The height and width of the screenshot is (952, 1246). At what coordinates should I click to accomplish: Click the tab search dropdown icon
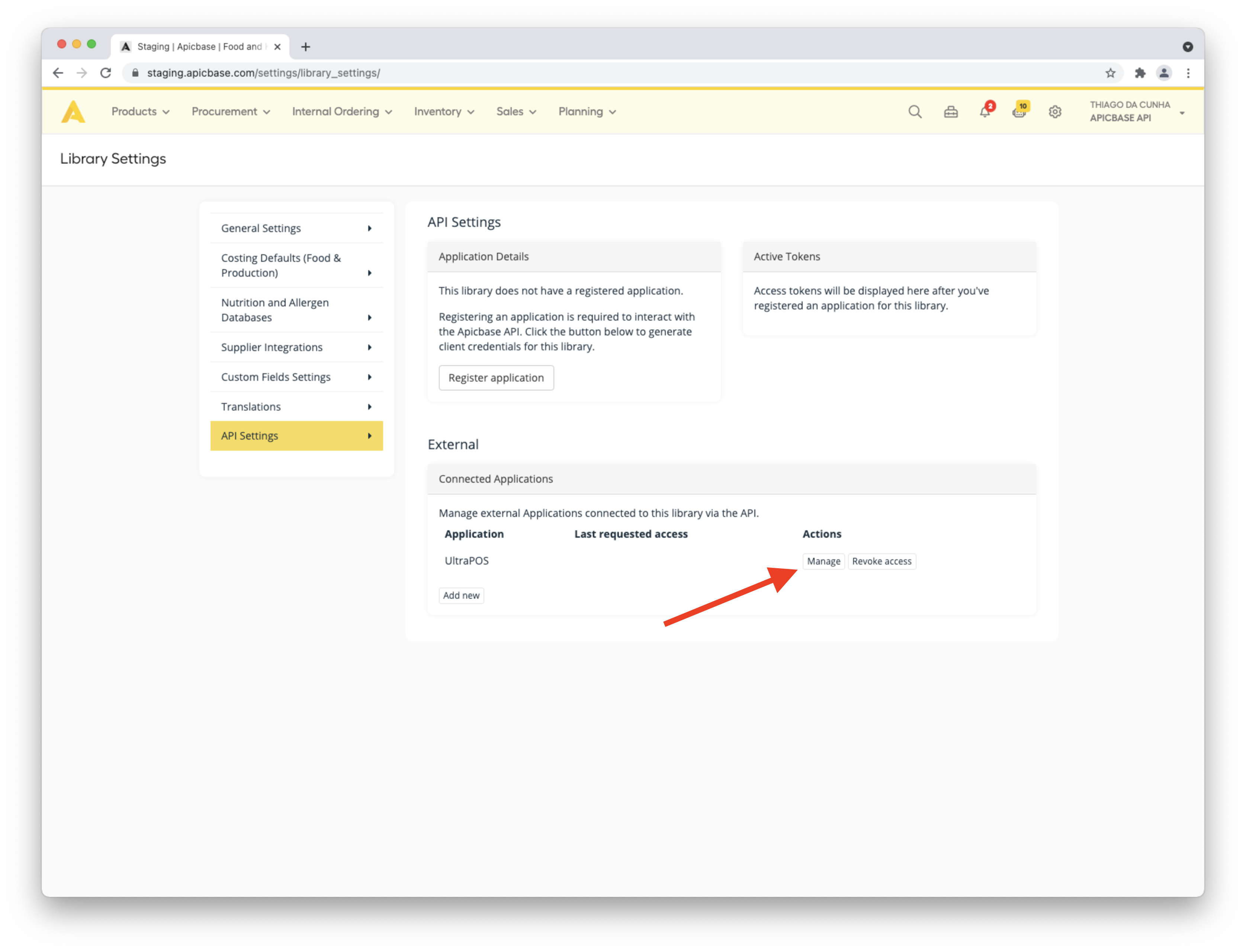coord(1188,46)
